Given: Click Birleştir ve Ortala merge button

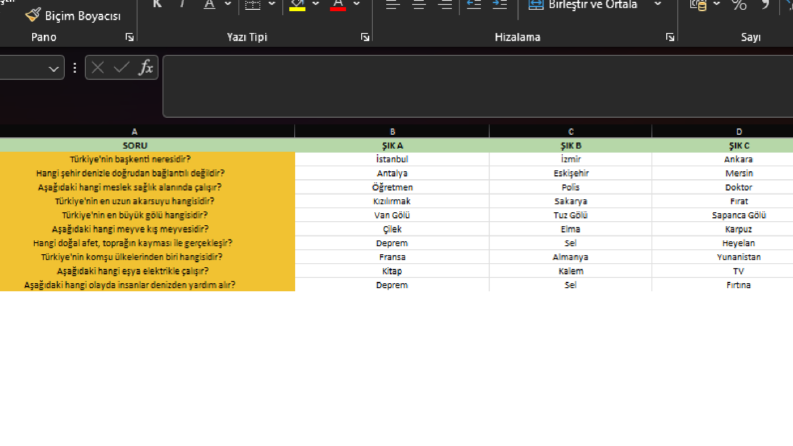Looking at the screenshot, I should 583,5.
